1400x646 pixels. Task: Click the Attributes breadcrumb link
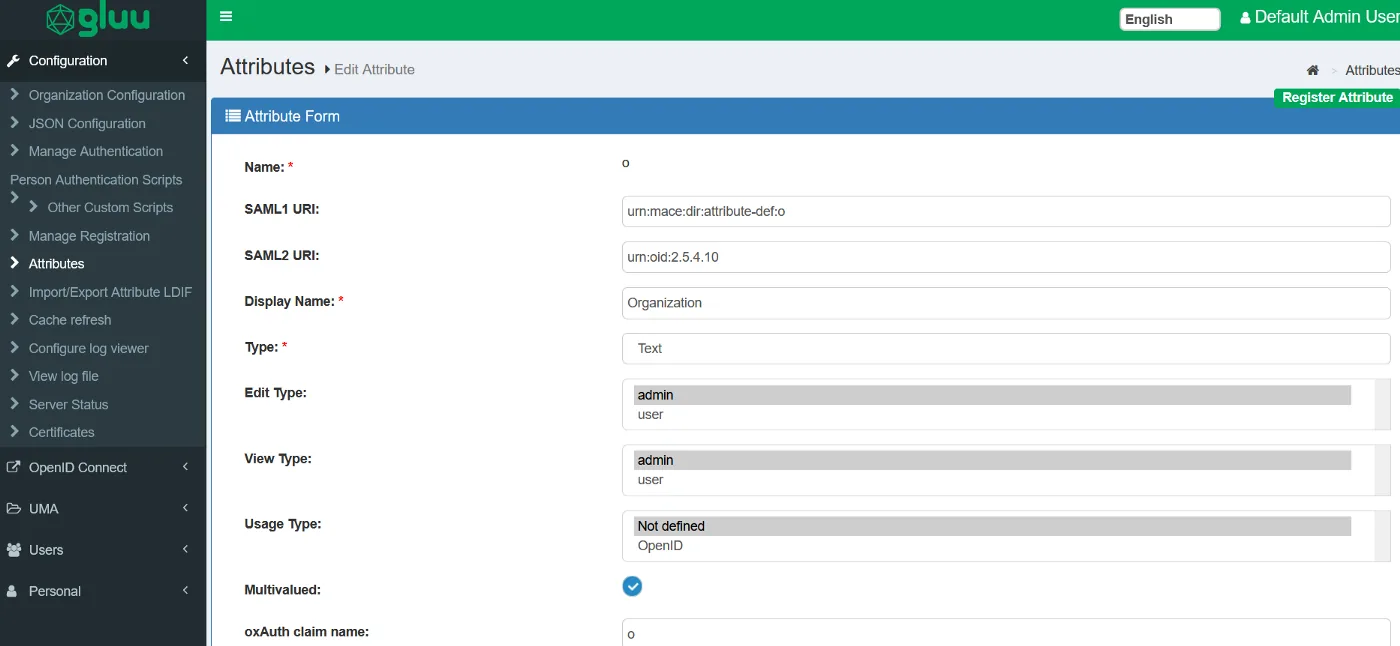[1372, 70]
